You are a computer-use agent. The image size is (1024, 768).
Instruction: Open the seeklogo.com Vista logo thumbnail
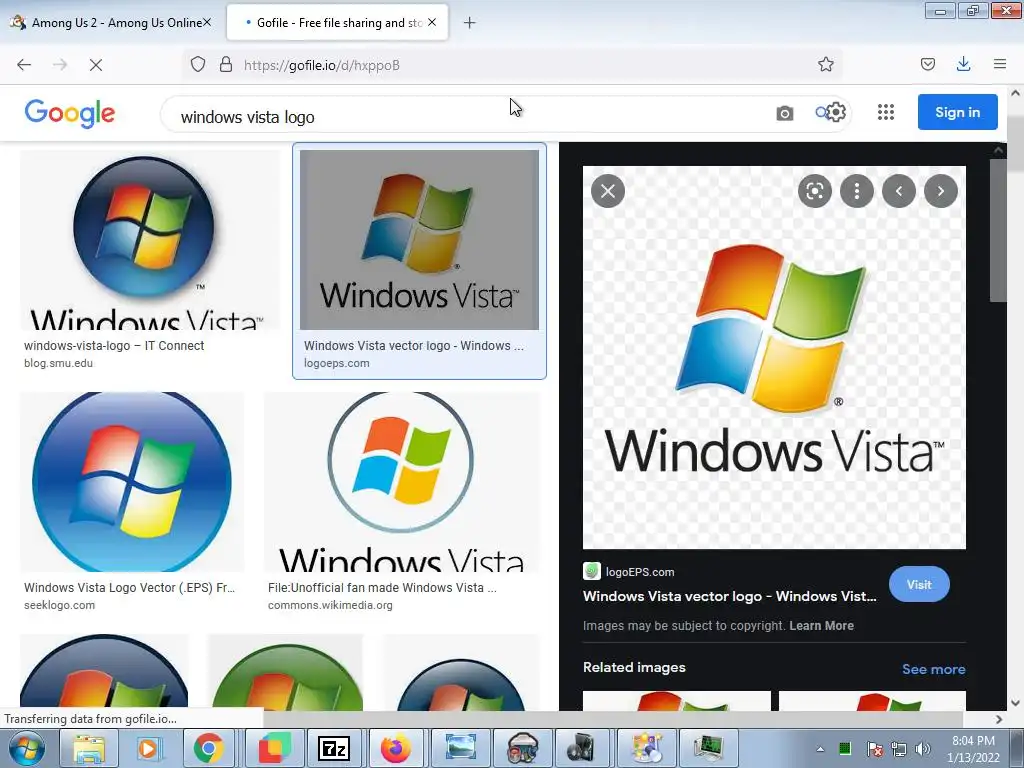pos(132,482)
